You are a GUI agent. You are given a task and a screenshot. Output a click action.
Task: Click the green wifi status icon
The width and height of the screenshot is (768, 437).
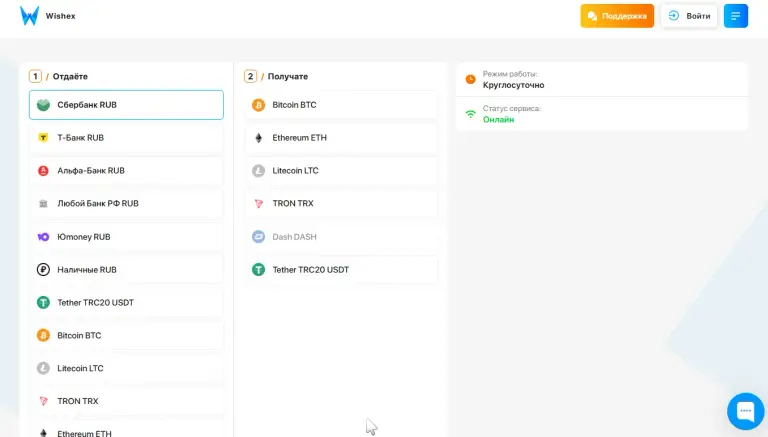pyautogui.click(x=470, y=114)
